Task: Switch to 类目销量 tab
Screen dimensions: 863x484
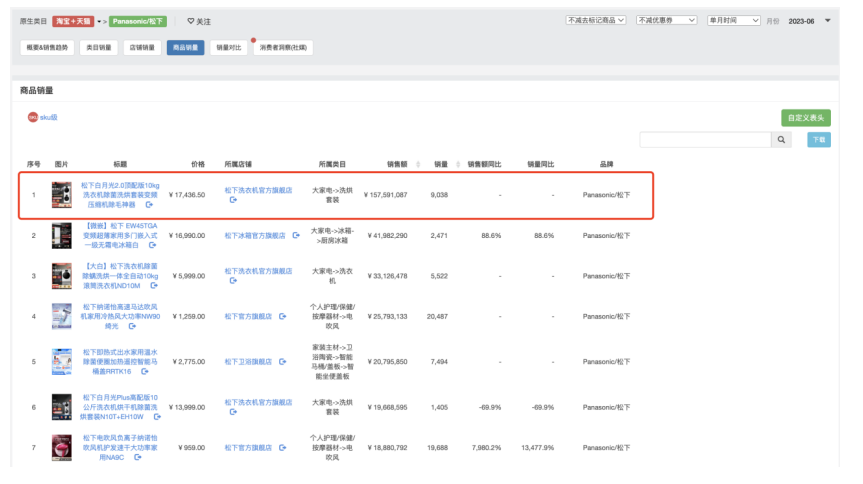Action: point(99,47)
